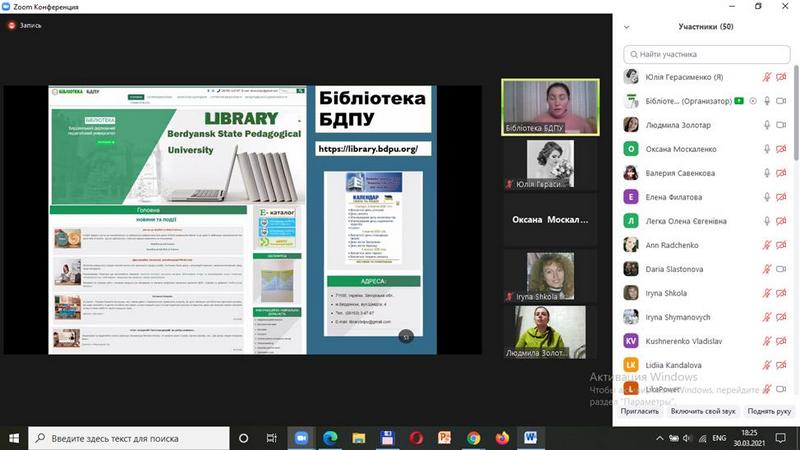This screenshot has height=450, width=800.
Task: Open Firefox from taskbar
Action: [x=502, y=438]
